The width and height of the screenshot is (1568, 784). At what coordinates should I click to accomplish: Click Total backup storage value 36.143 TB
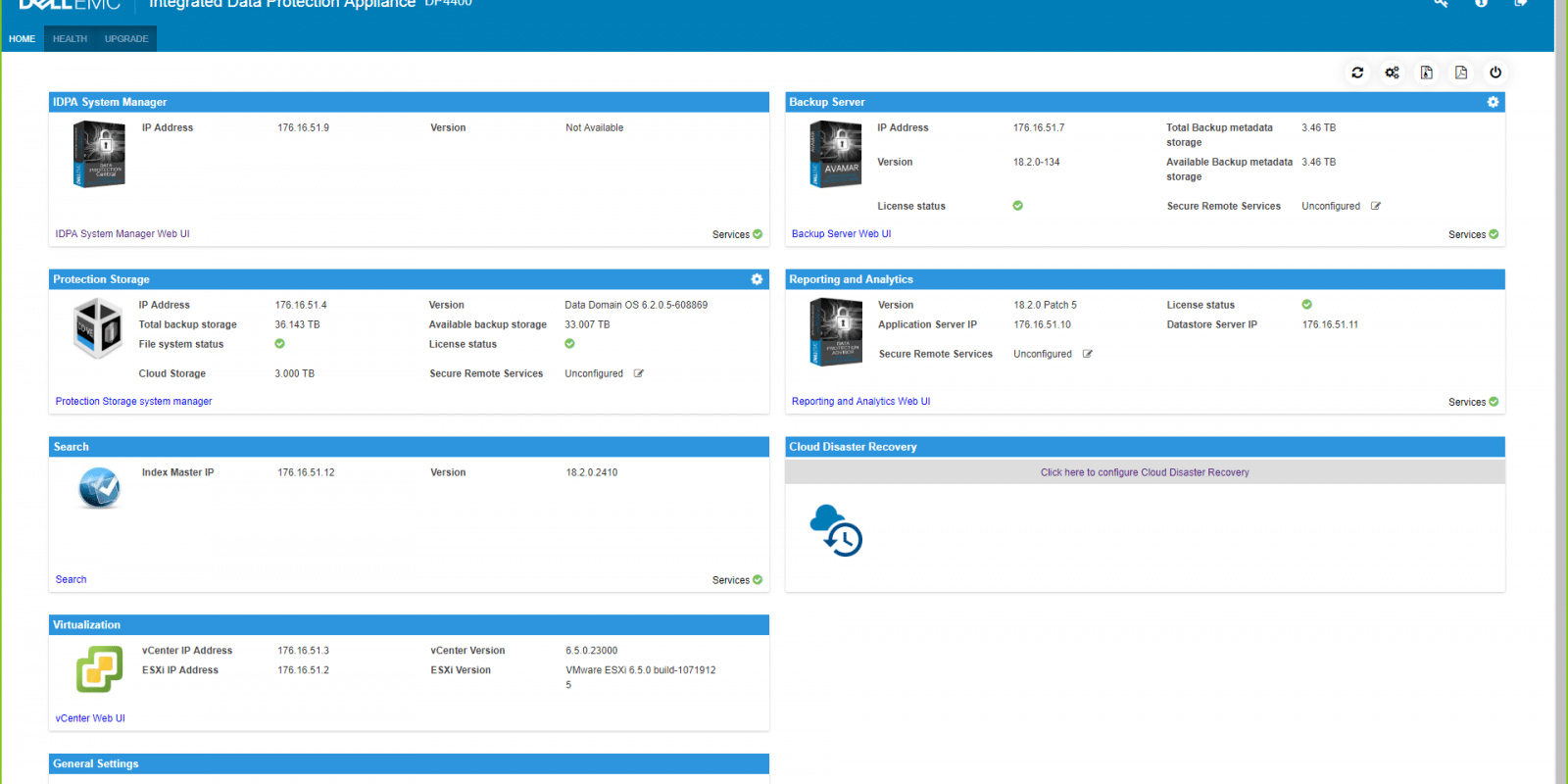pos(297,325)
